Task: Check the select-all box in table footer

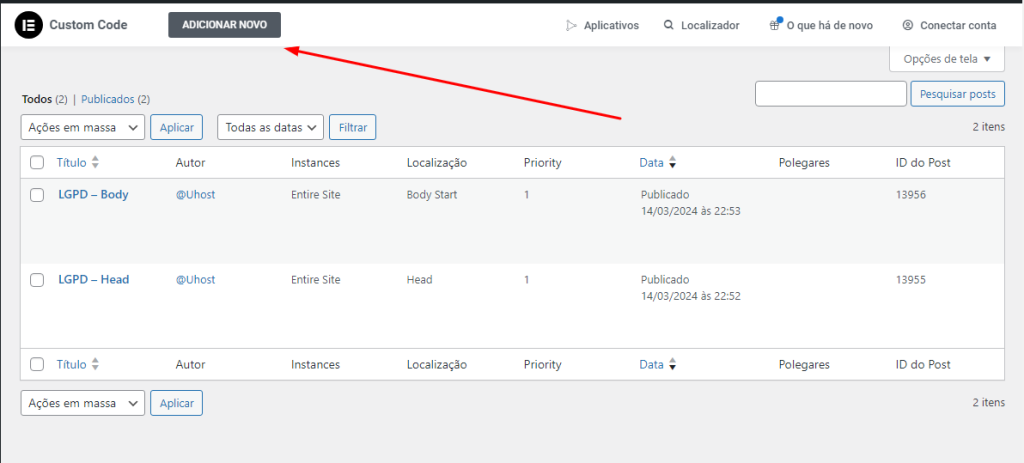Action: 37,364
